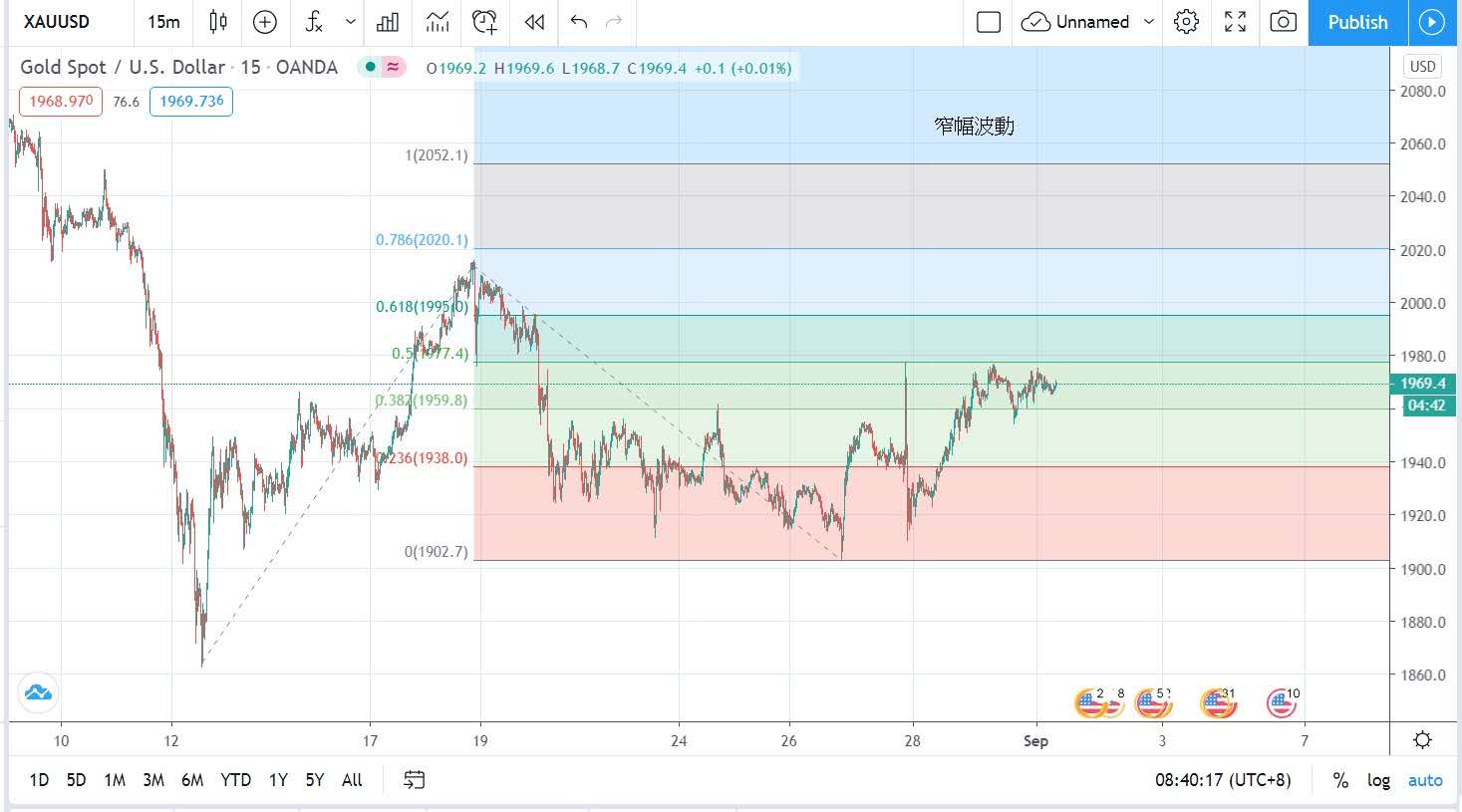Undo the last chart action
This screenshot has height=812, width=1462.
[579, 22]
